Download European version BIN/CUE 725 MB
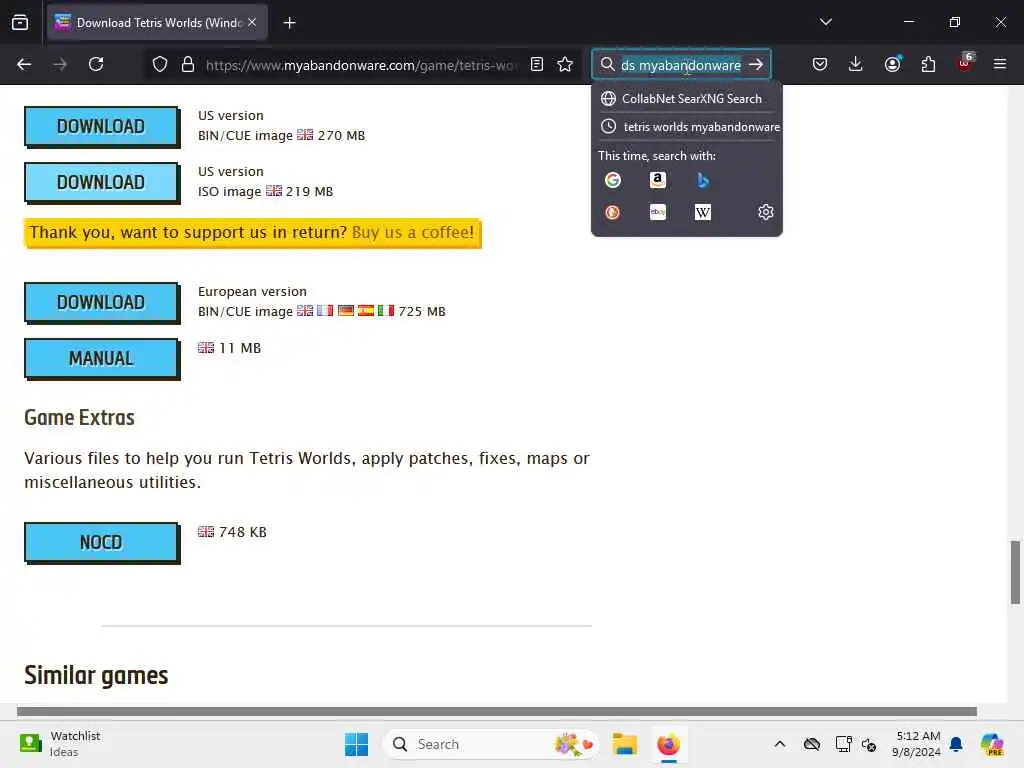 click(101, 302)
